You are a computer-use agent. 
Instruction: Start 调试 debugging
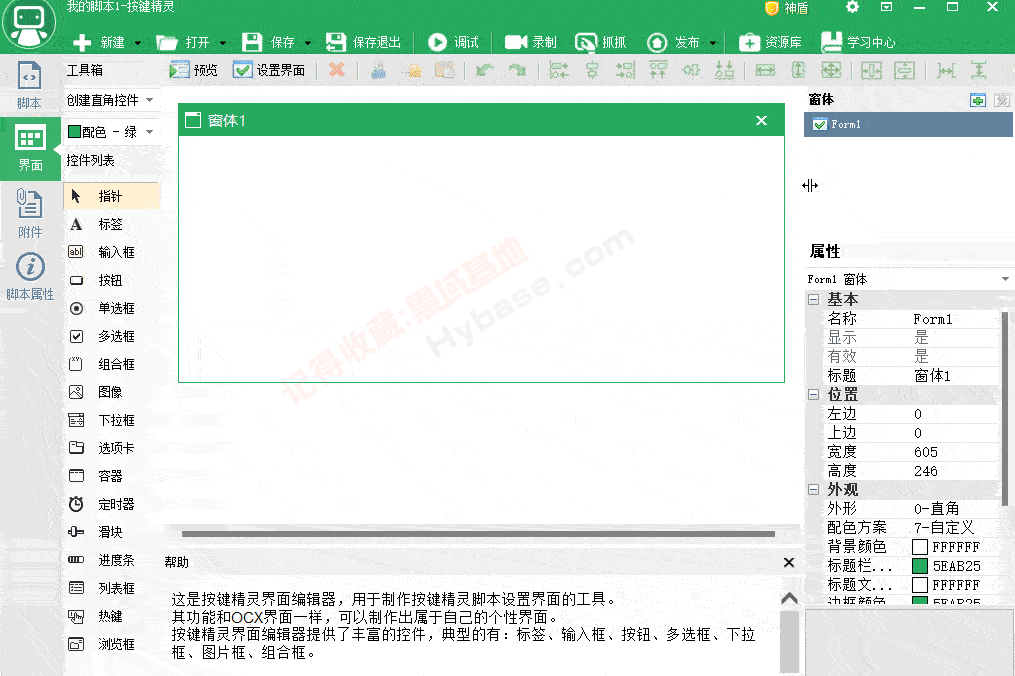pyautogui.click(x=453, y=42)
